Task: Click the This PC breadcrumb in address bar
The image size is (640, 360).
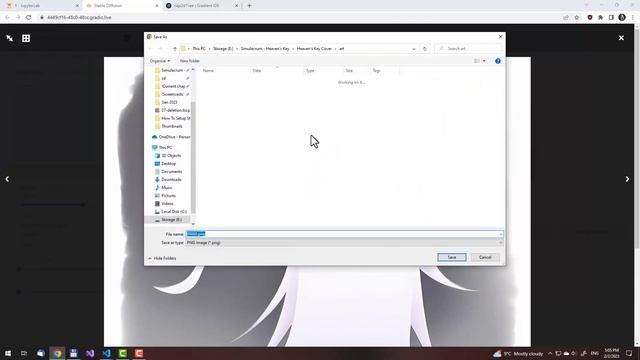Action: click(199, 49)
